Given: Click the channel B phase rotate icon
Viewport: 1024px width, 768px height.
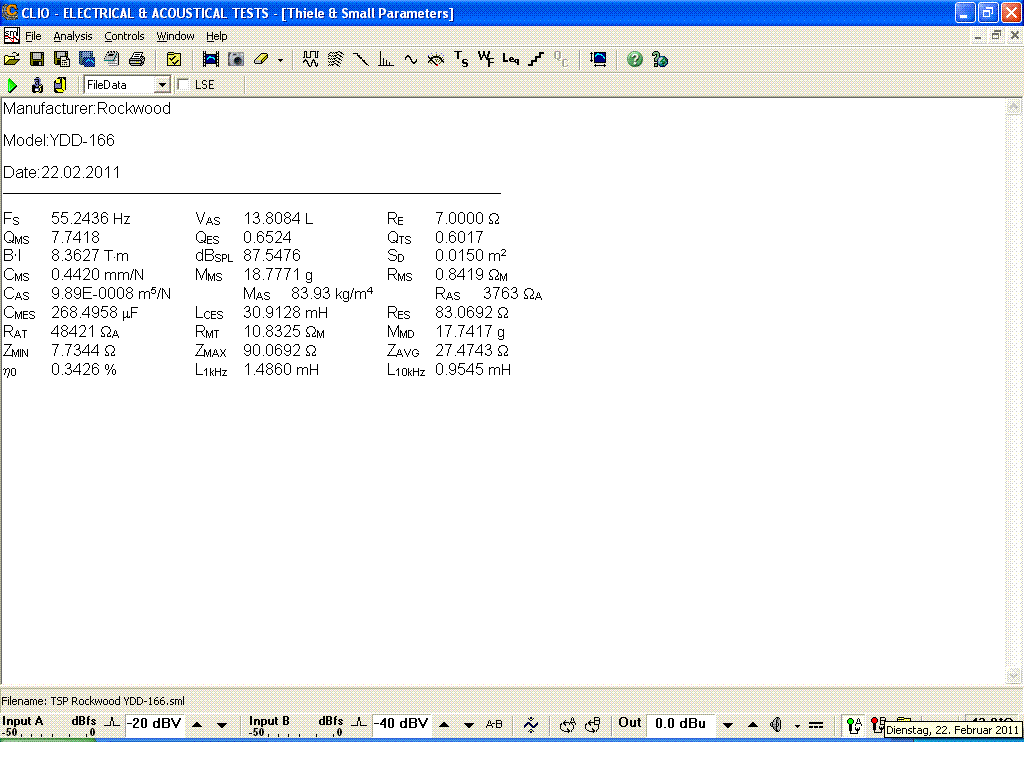Looking at the screenshot, I should coord(592,724).
